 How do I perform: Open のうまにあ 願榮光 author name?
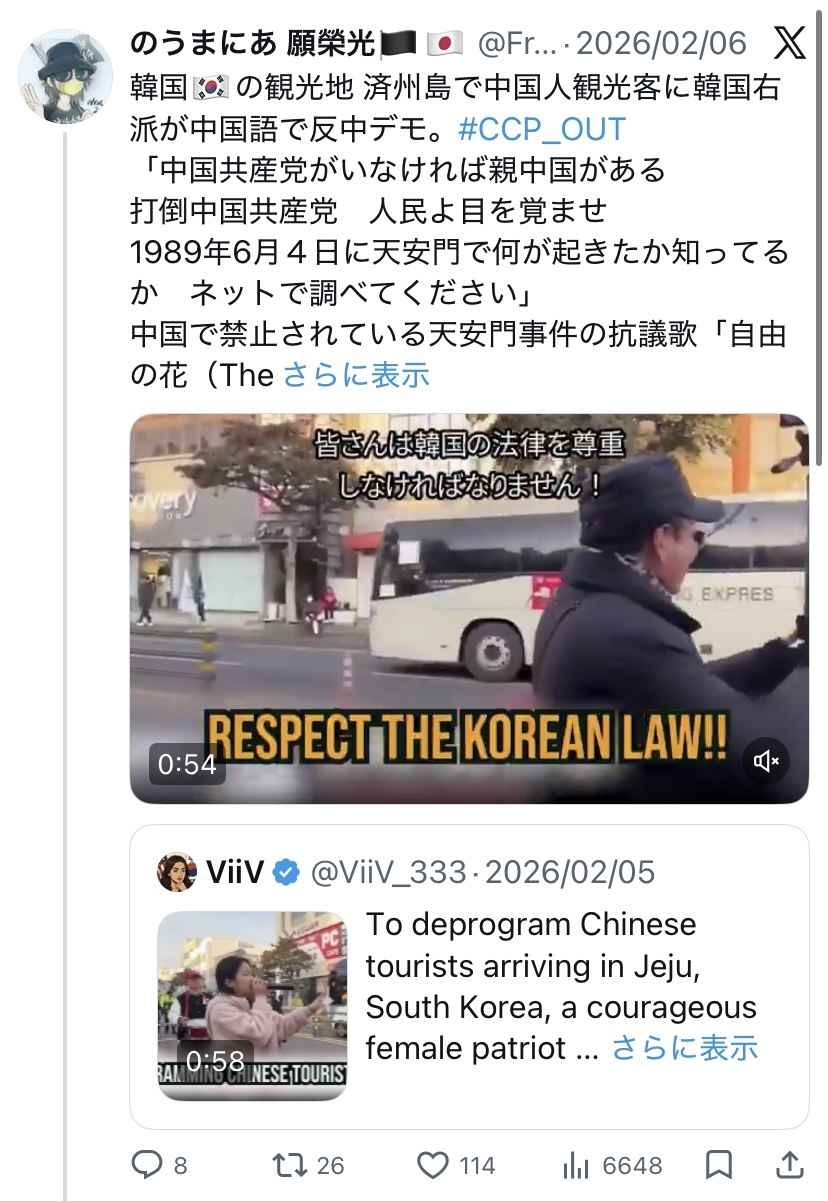tap(253, 43)
